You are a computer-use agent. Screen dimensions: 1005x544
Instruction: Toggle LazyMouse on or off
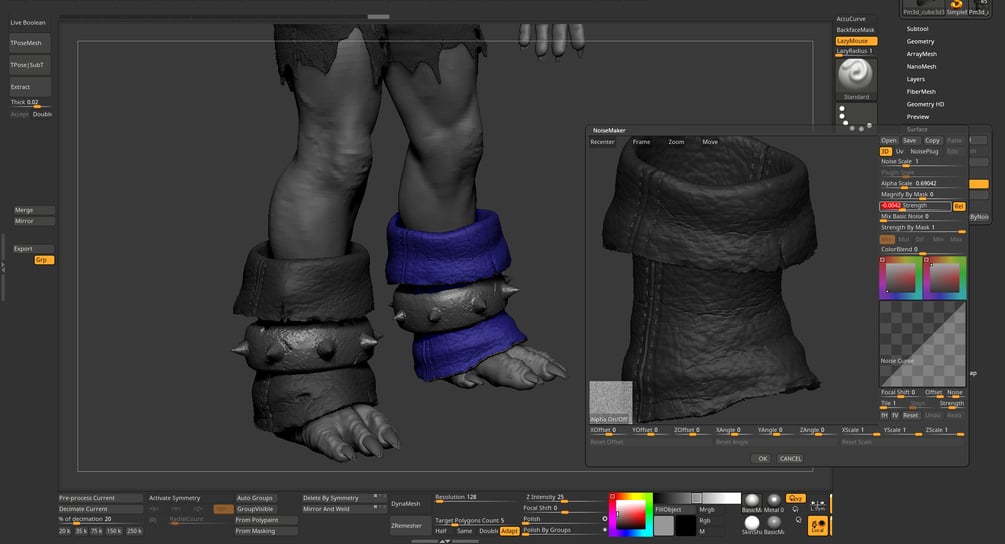(856, 40)
